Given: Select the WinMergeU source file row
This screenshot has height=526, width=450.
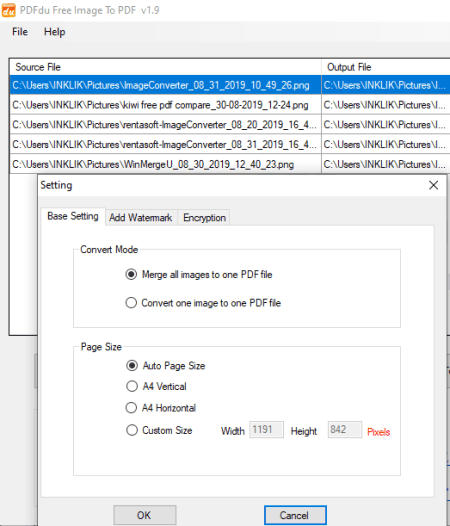Looking at the screenshot, I should click(x=165, y=164).
